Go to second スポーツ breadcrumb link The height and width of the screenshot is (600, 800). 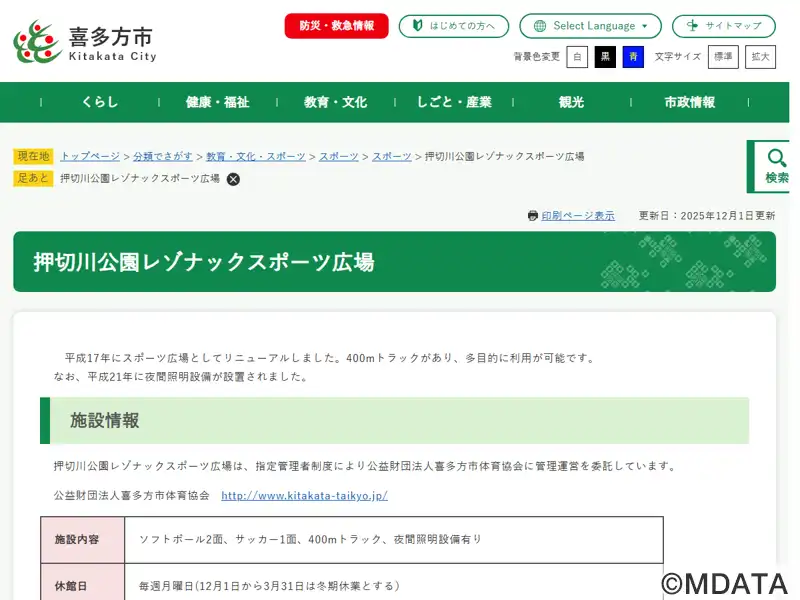pos(392,156)
